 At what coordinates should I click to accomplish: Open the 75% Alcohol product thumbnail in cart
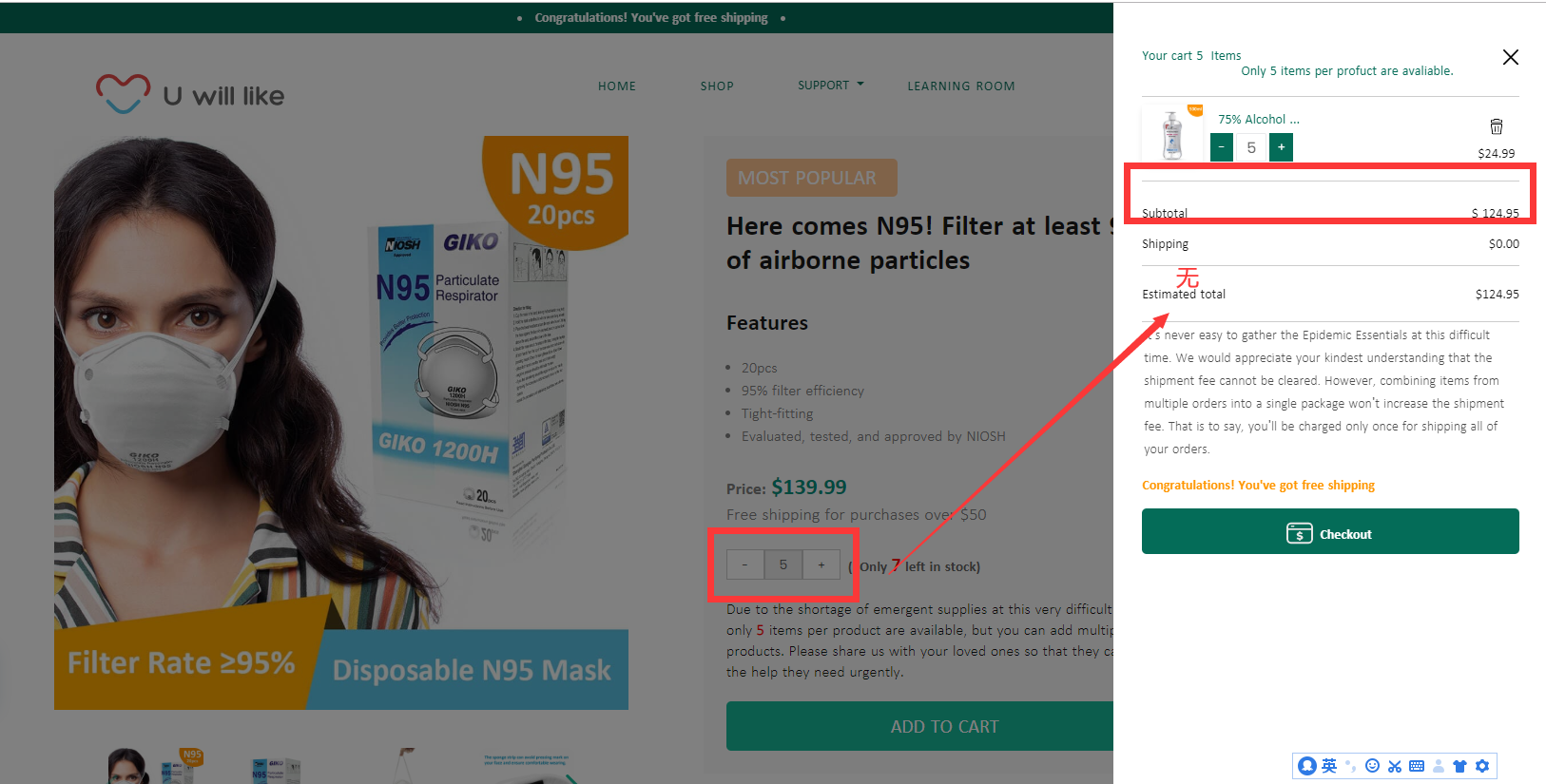pyautogui.click(x=1173, y=134)
